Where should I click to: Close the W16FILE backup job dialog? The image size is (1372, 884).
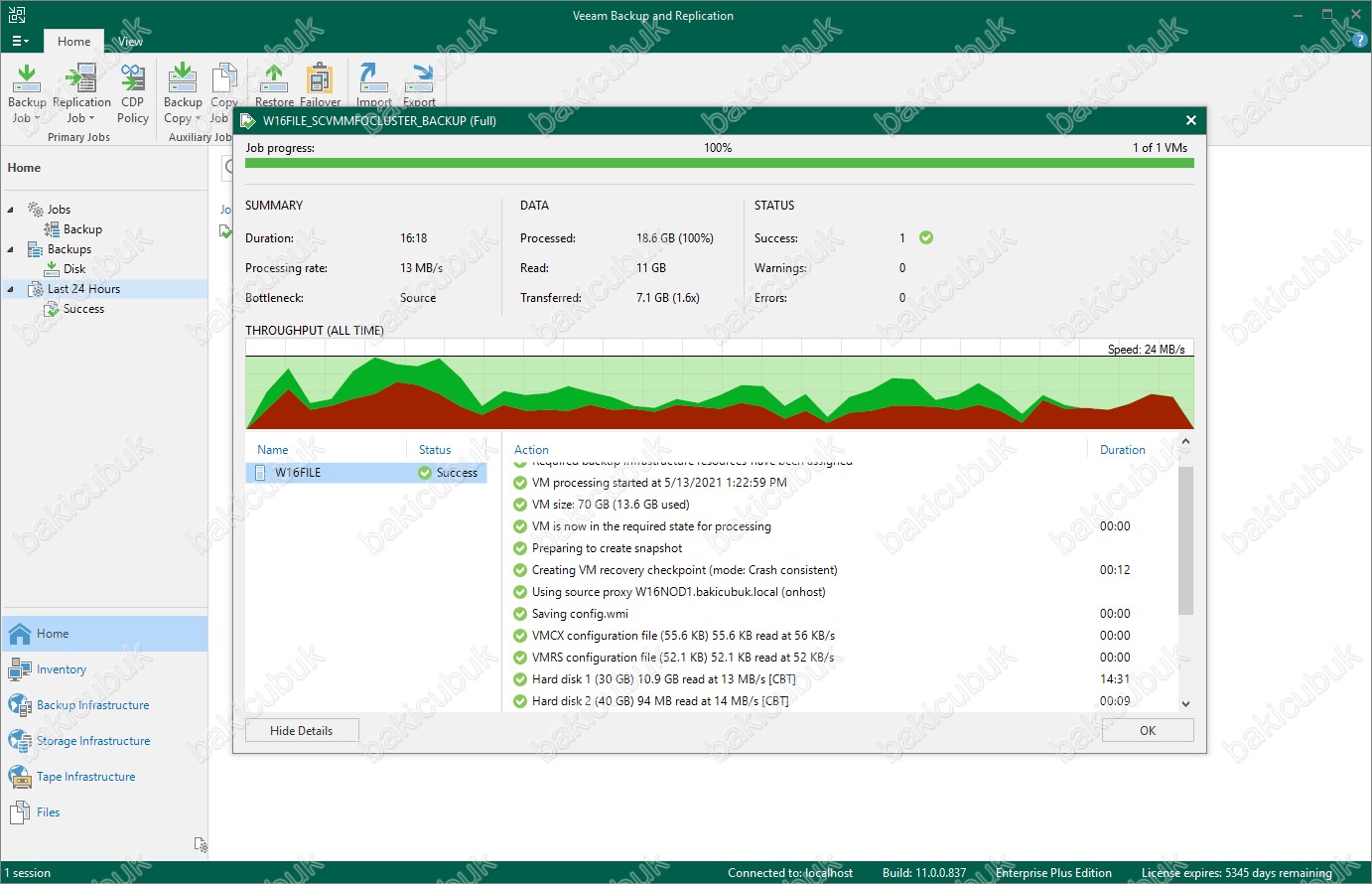[1191, 120]
